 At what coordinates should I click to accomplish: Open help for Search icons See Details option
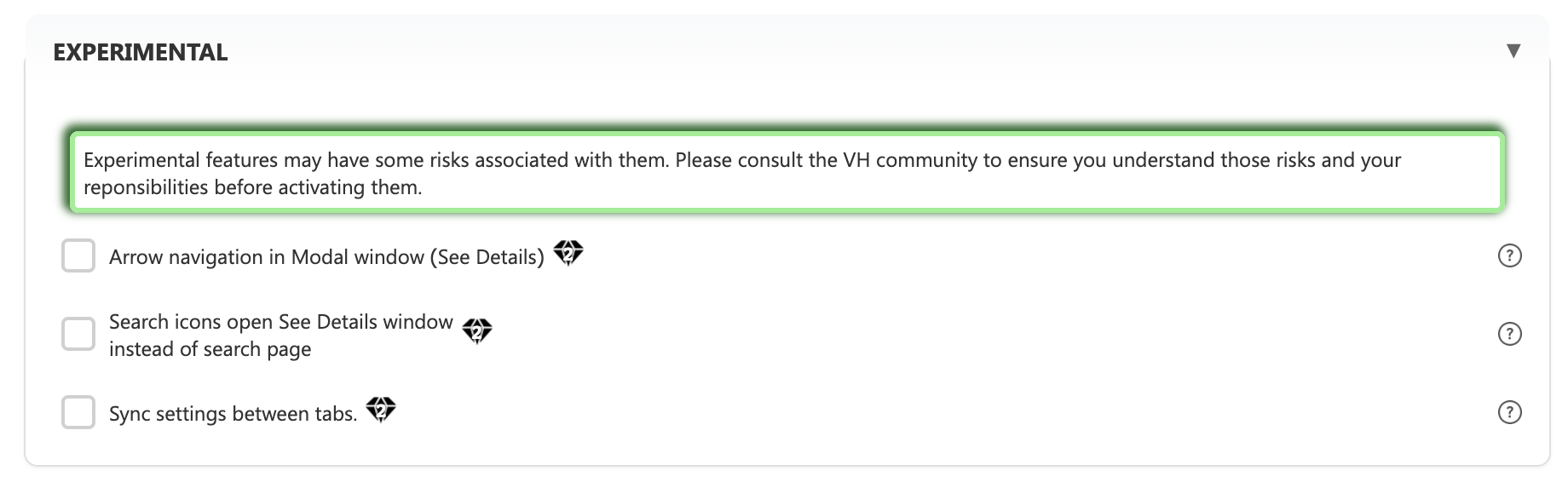point(1509,334)
